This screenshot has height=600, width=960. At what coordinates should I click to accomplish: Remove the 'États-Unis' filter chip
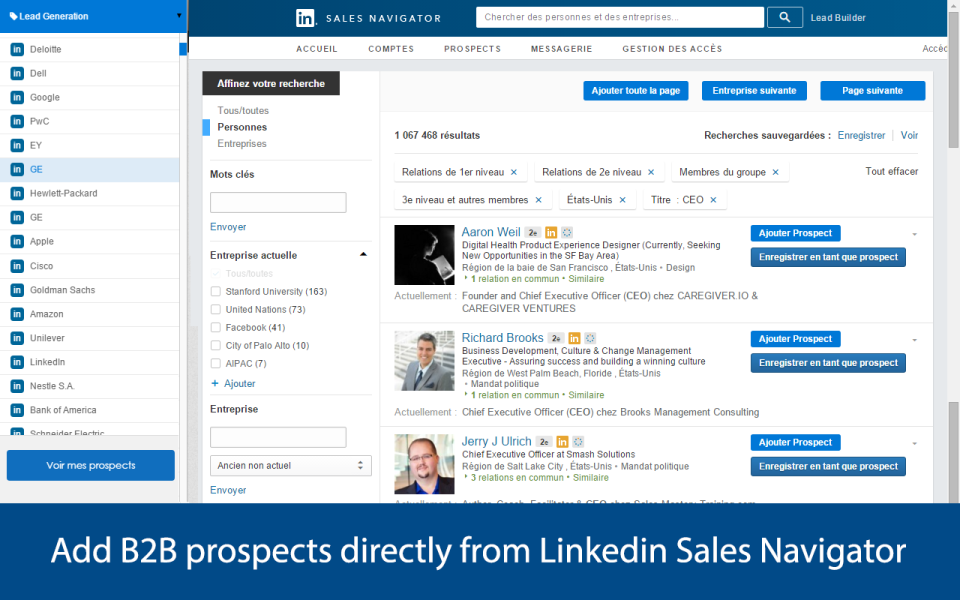tap(622, 200)
